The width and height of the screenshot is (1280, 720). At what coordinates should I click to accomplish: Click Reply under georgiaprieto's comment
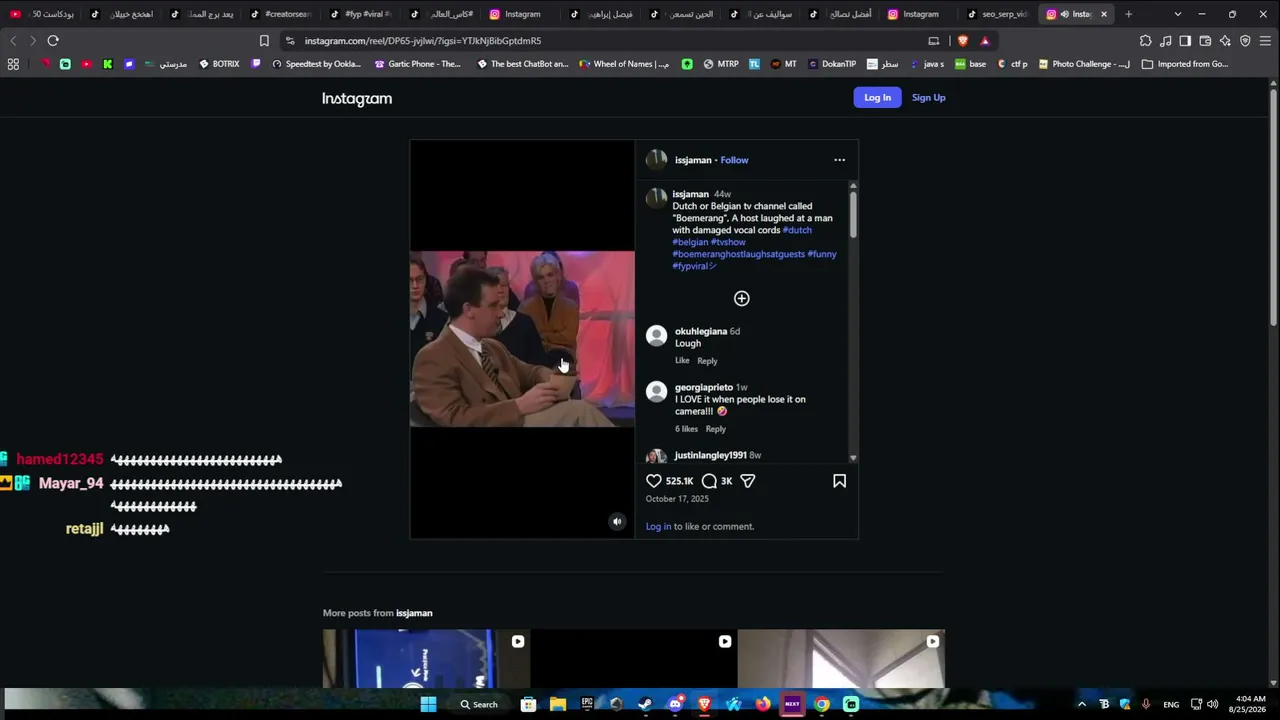[715, 429]
